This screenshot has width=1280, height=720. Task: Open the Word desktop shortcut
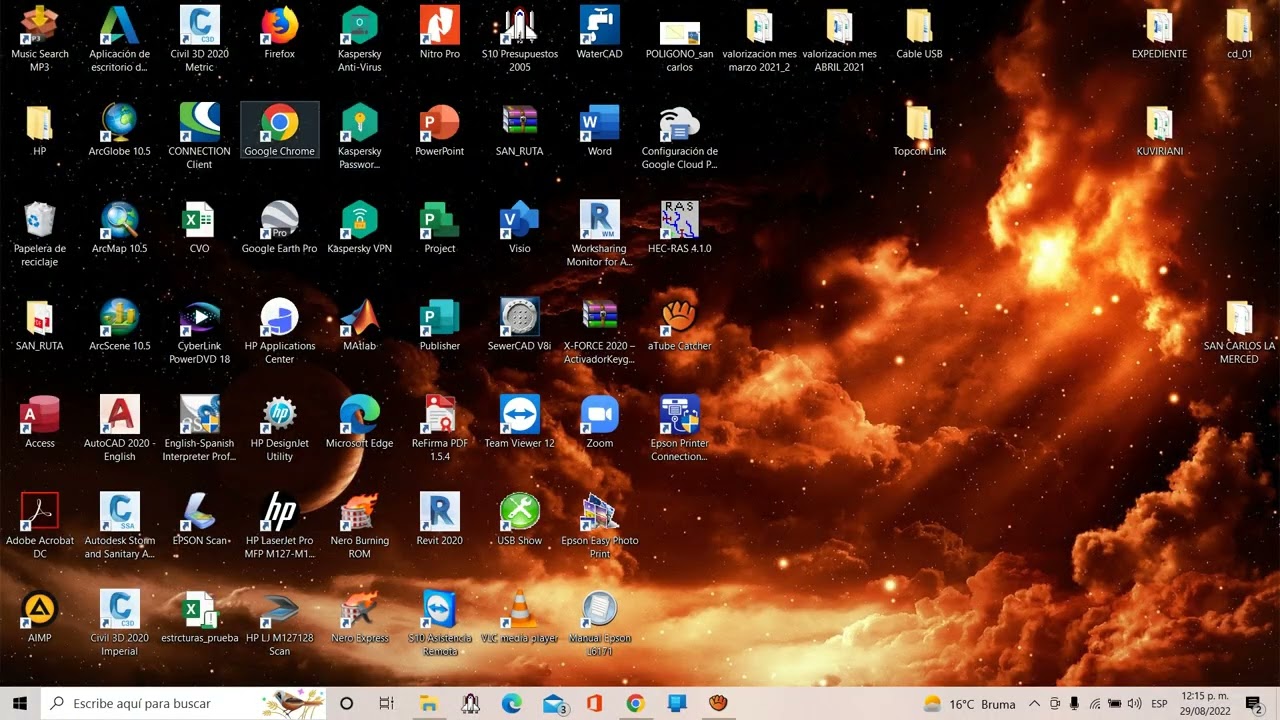click(x=600, y=130)
